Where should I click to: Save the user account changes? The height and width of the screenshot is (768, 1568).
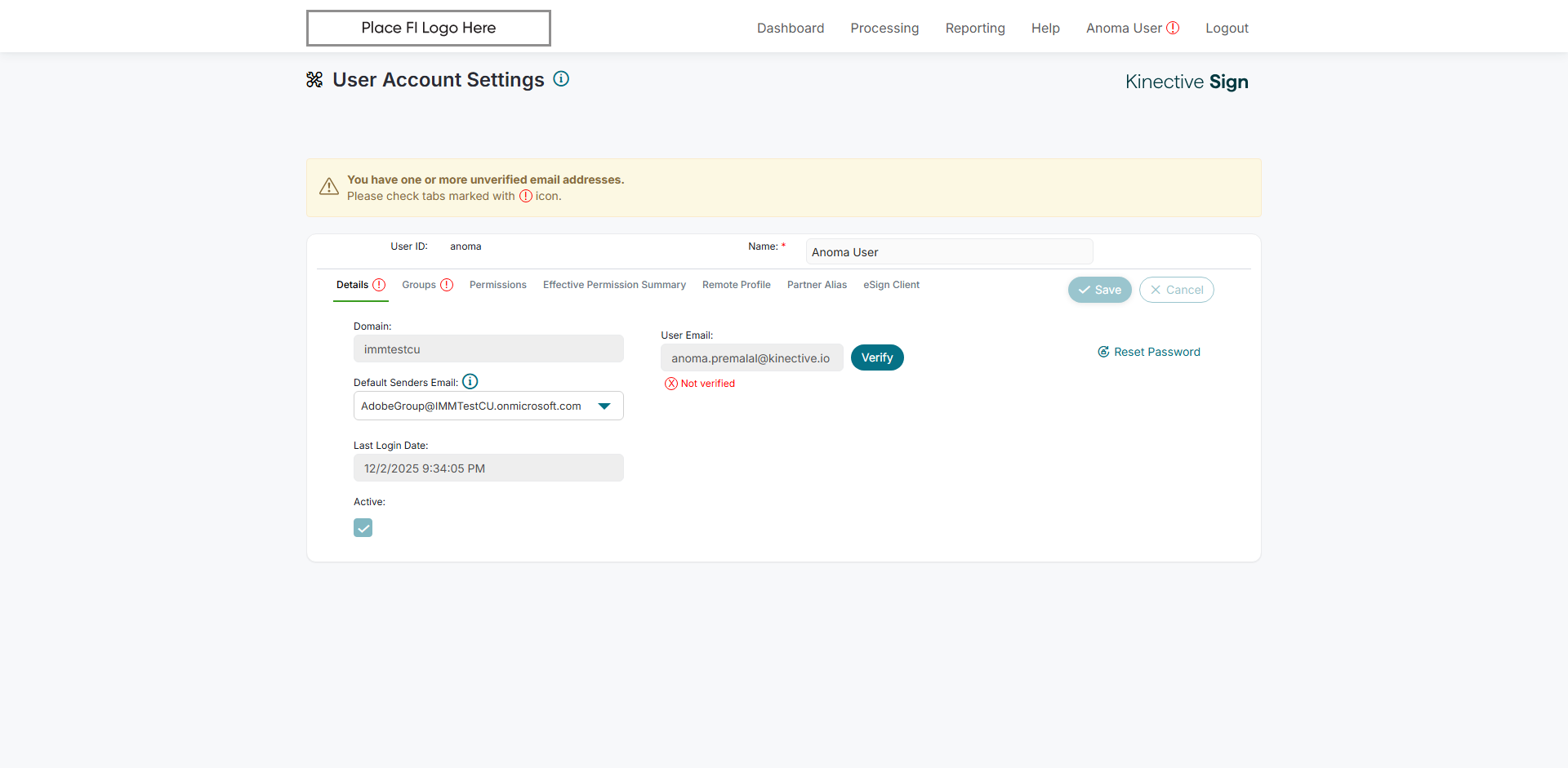[1100, 290]
